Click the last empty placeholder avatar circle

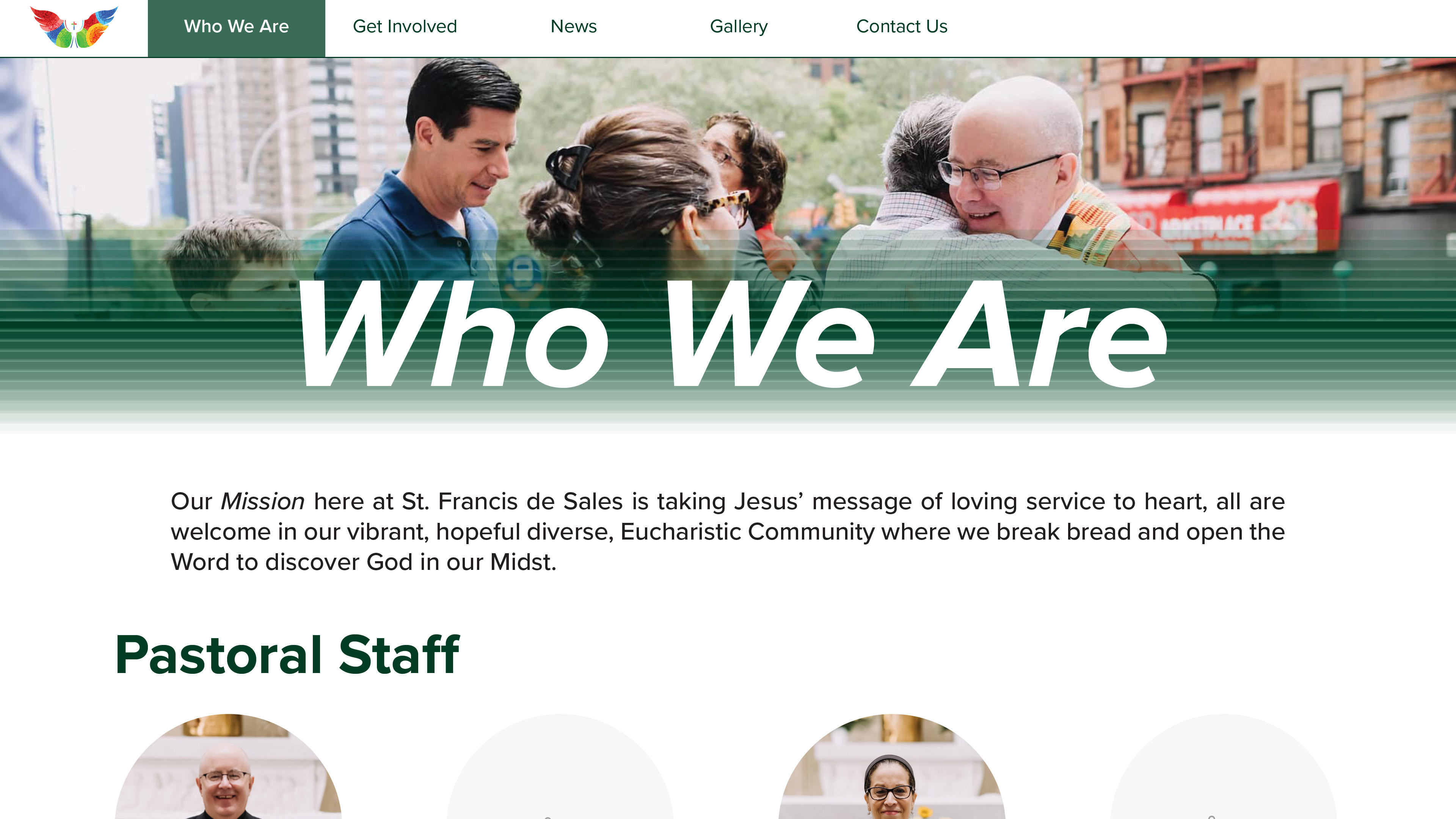1224,766
